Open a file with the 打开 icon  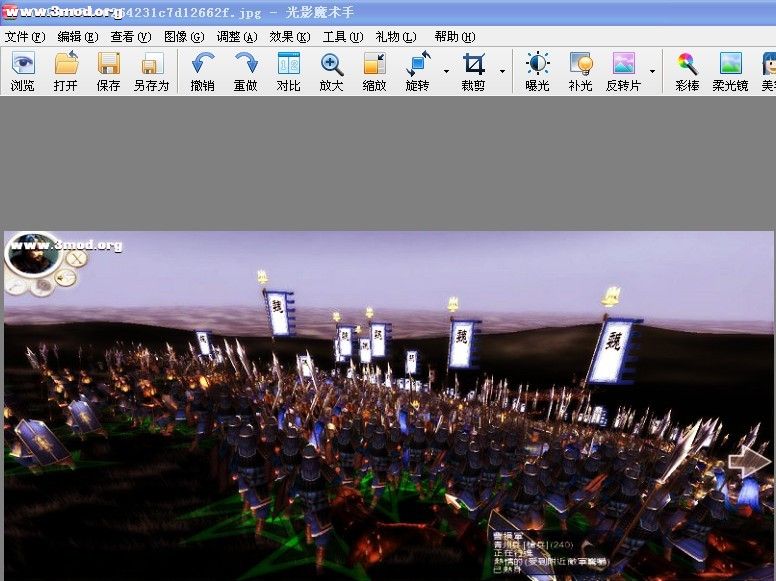pos(66,71)
